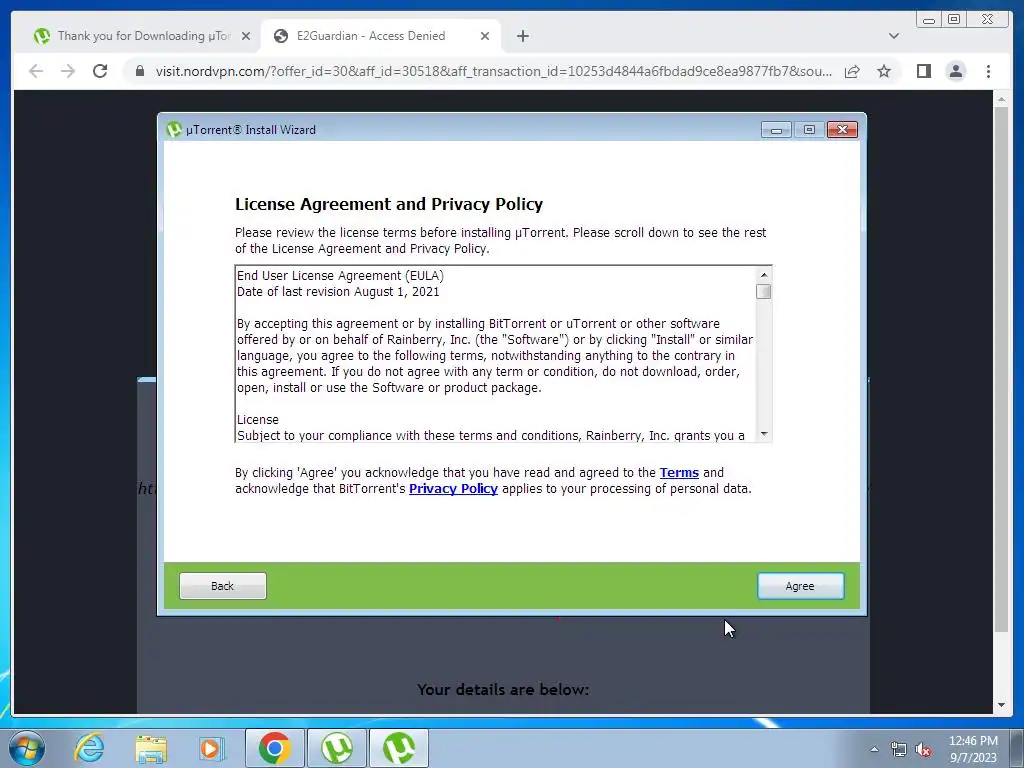
Task: Open a new Chrome tab
Action: click(x=522, y=36)
